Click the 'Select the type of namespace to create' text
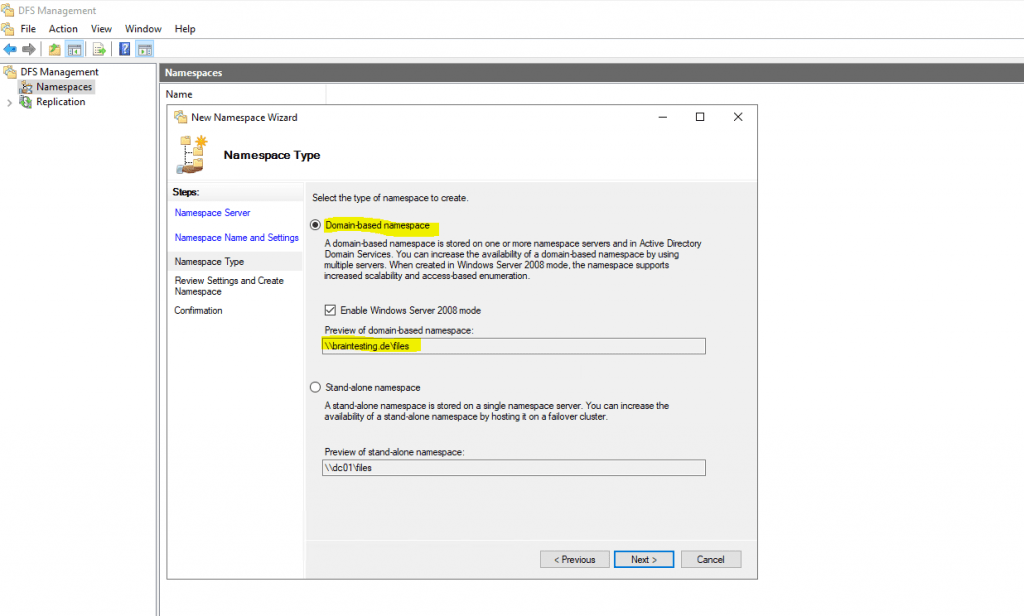This screenshot has width=1024, height=616. 390,198
